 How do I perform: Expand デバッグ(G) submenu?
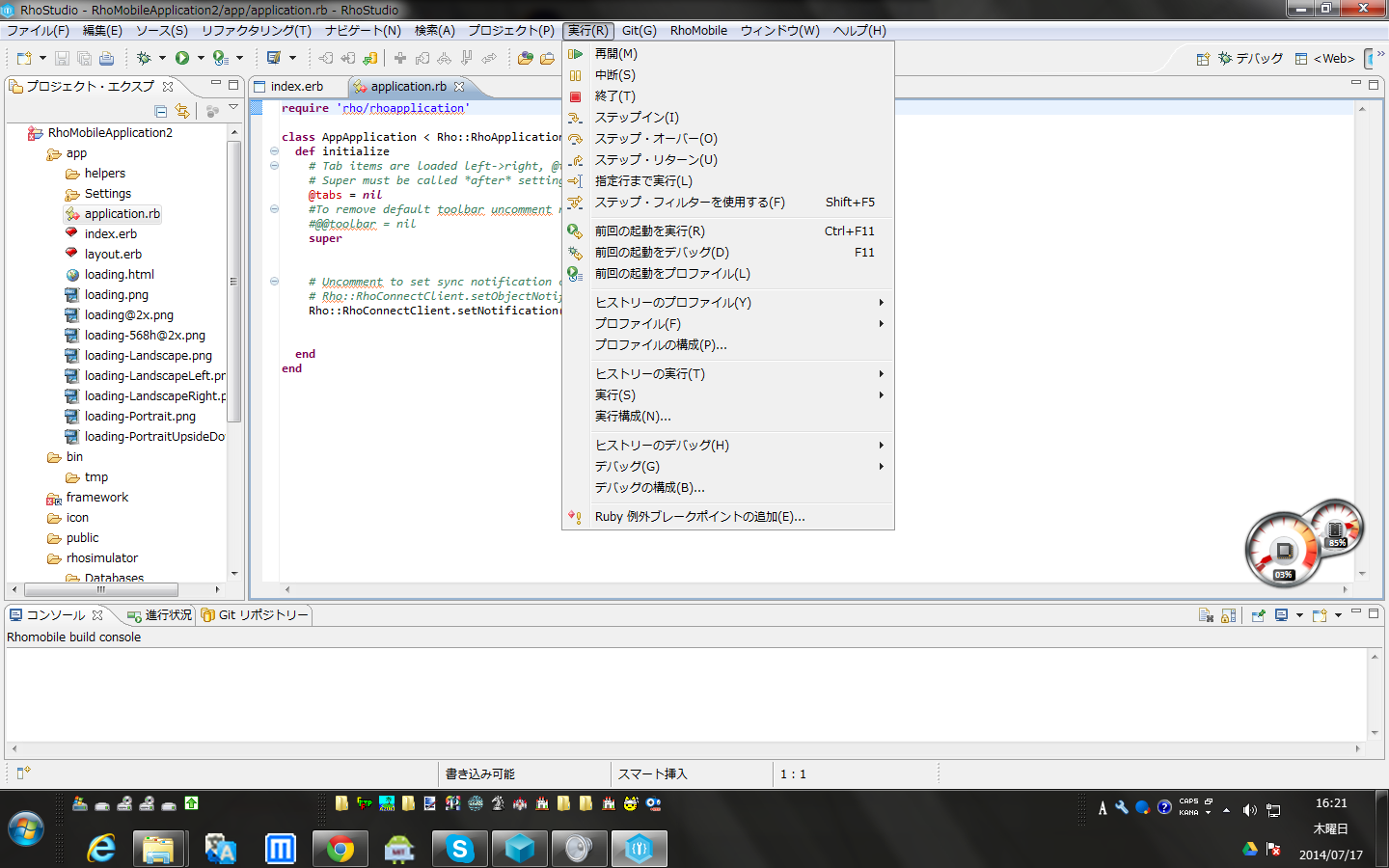728,467
